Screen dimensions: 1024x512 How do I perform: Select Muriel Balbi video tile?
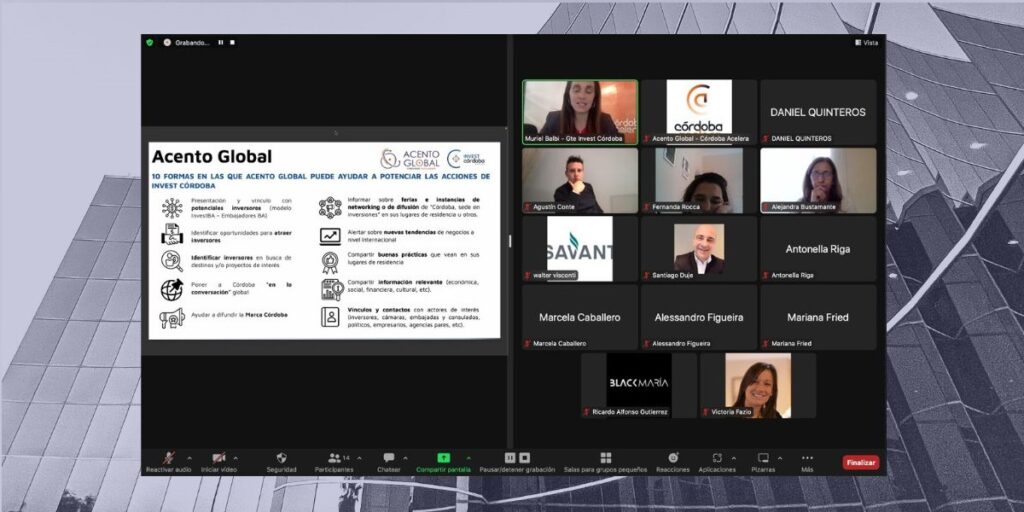580,112
